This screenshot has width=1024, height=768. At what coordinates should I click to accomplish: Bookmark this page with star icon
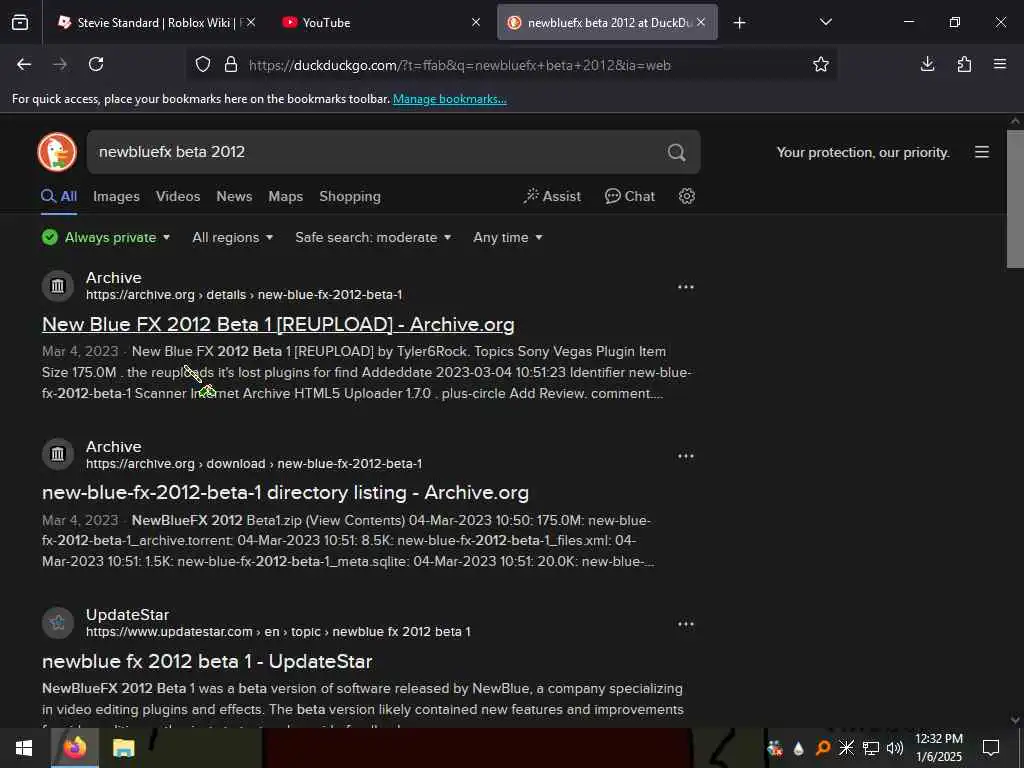pos(821,64)
